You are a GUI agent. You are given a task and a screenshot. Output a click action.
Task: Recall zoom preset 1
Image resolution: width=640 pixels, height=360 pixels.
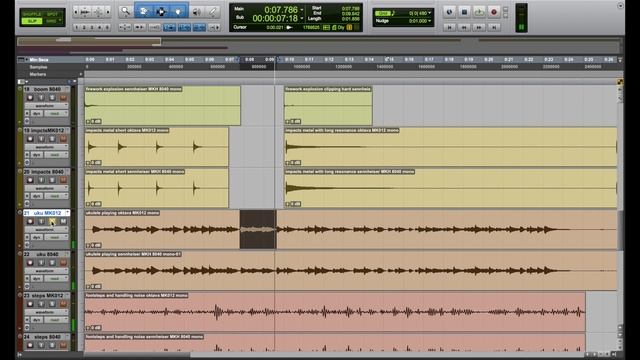pos(76,27)
